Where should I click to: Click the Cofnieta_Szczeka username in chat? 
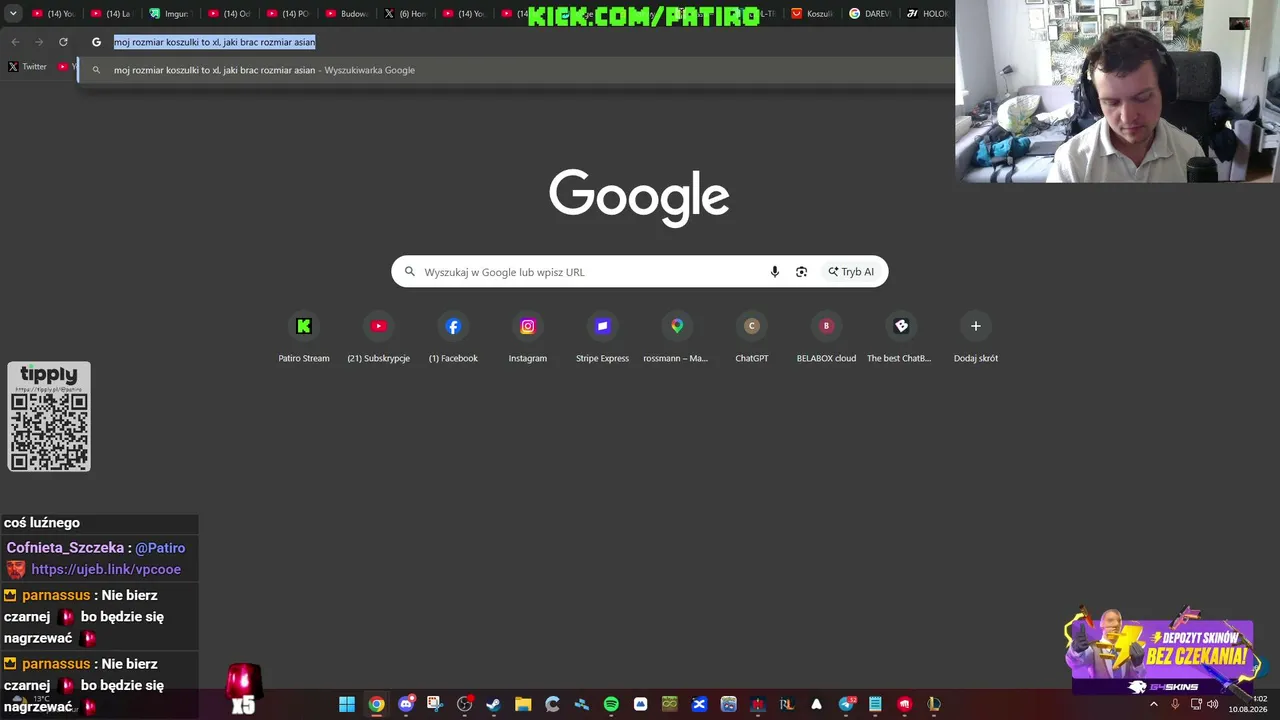[x=65, y=548]
